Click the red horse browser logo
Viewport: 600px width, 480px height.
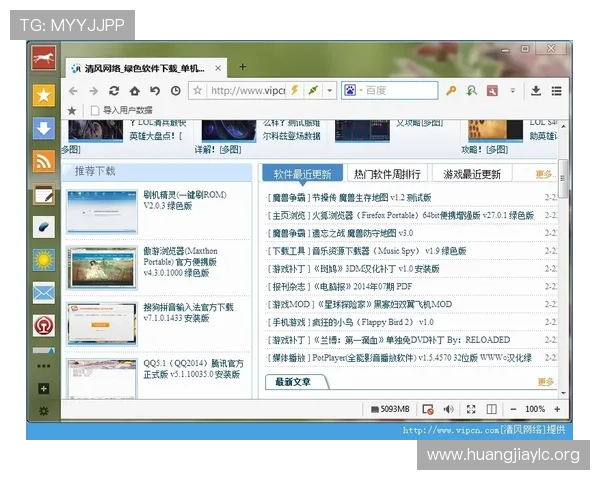(x=44, y=58)
